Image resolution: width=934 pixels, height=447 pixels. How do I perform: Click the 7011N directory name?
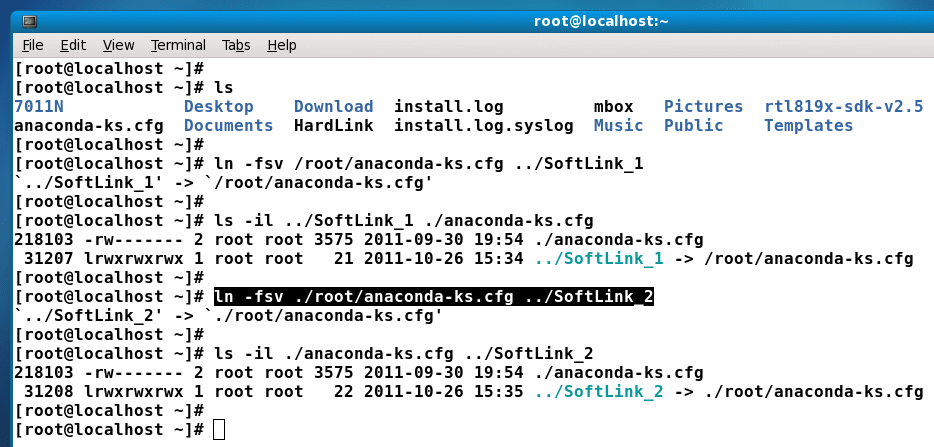click(39, 107)
